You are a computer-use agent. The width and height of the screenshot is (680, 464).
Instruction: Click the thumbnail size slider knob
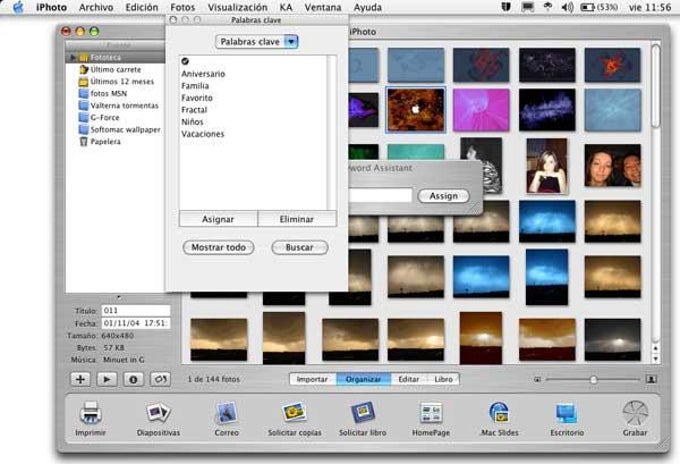point(593,379)
